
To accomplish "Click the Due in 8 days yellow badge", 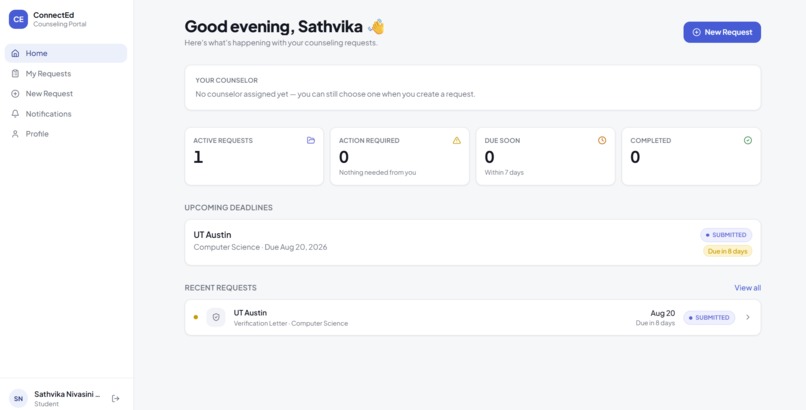I will tap(727, 251).
